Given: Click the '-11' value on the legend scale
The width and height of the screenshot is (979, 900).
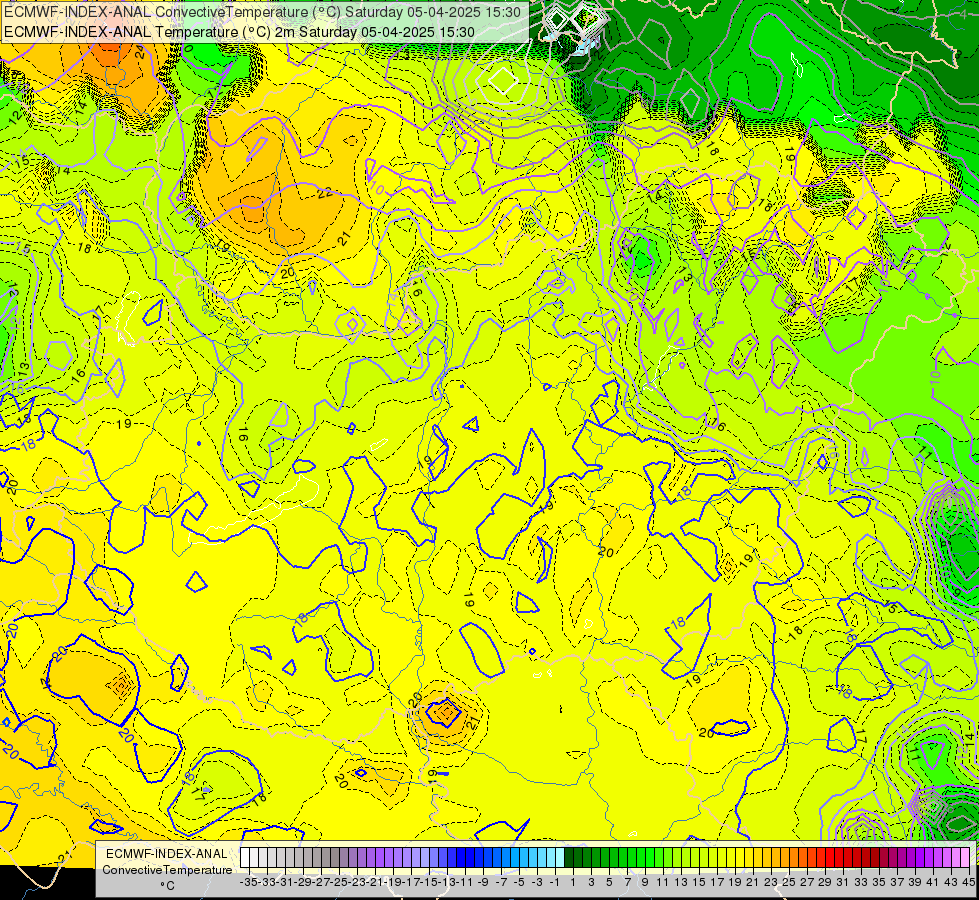Looking at the screenshot, I should pos(465,882).
